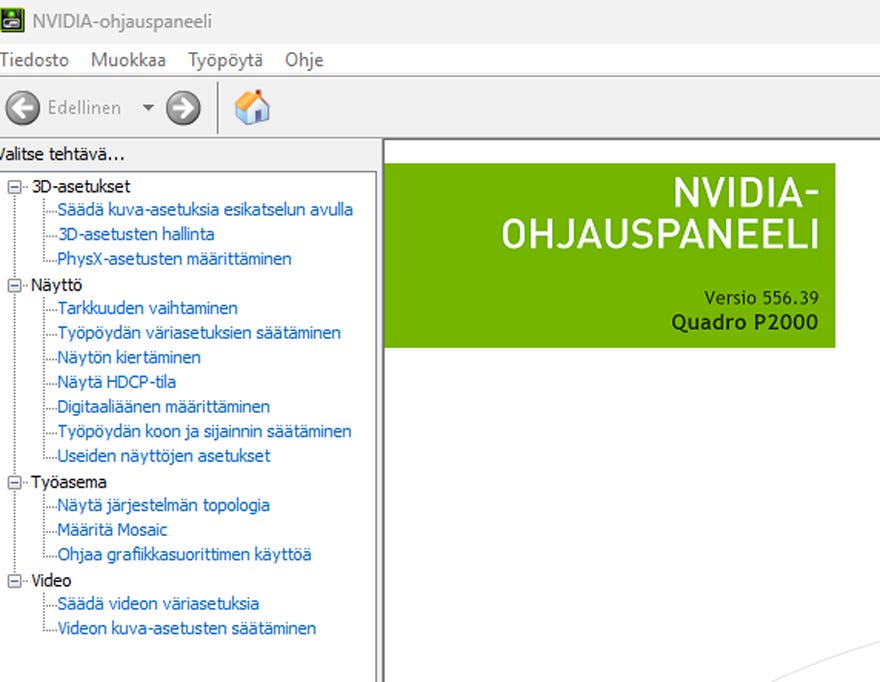Open the Muokkaa menu

[x=129, y=60]
